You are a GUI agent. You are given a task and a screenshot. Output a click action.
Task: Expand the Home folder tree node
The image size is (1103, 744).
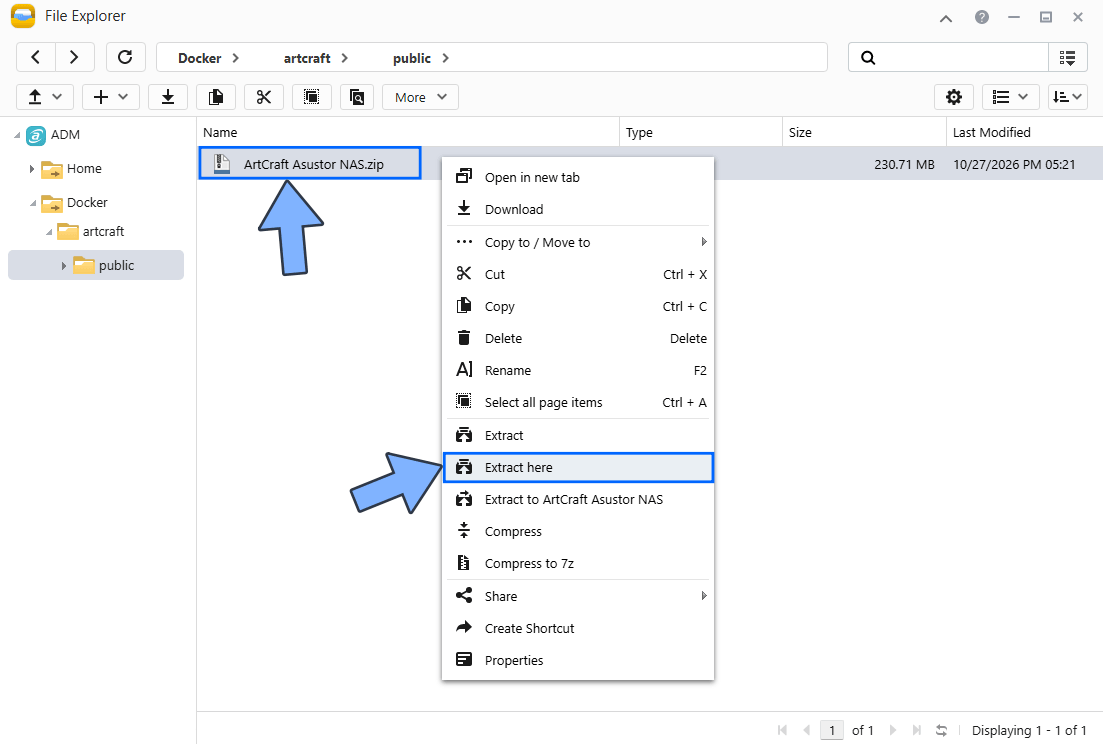tap(32, 169)
